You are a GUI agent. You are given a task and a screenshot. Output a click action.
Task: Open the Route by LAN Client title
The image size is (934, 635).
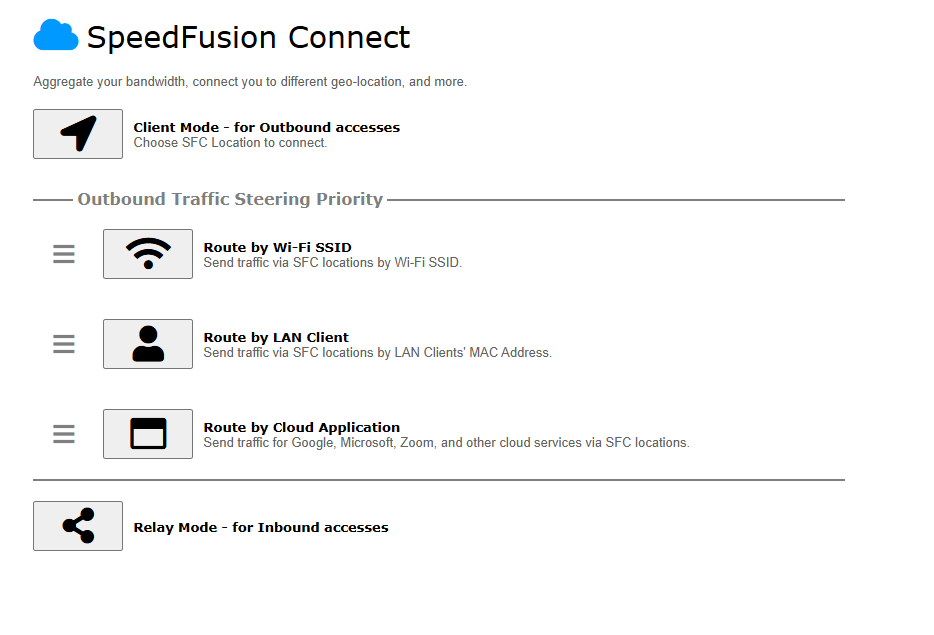276,337
